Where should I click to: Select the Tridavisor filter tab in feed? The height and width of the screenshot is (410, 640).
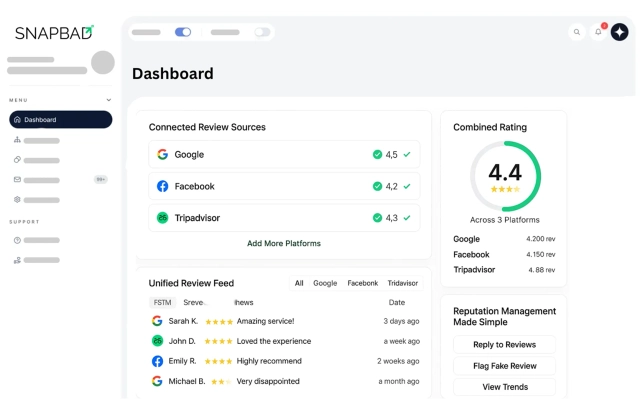[x=402, y=283]
